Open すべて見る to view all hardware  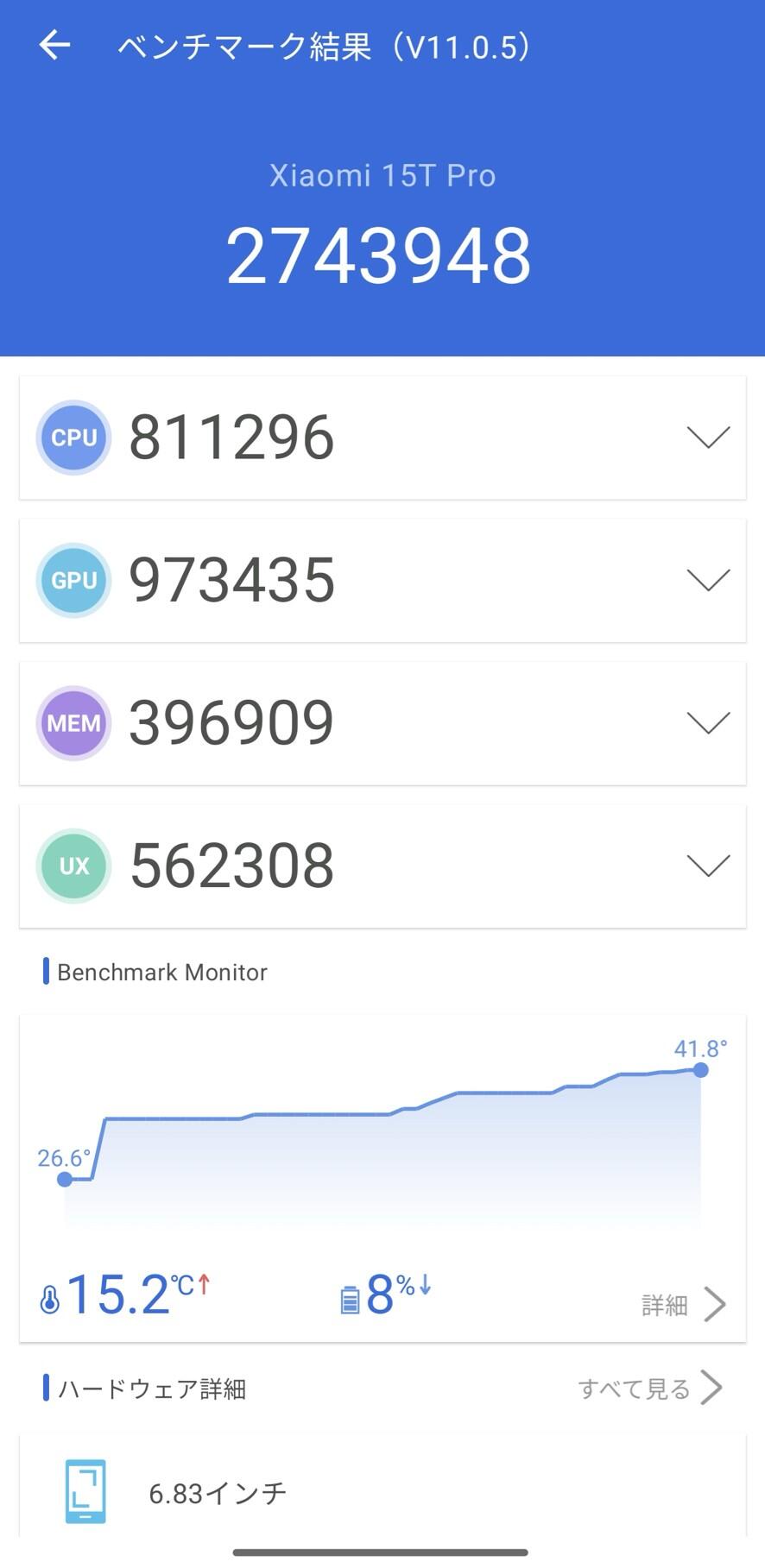[x=649, y=1389]
